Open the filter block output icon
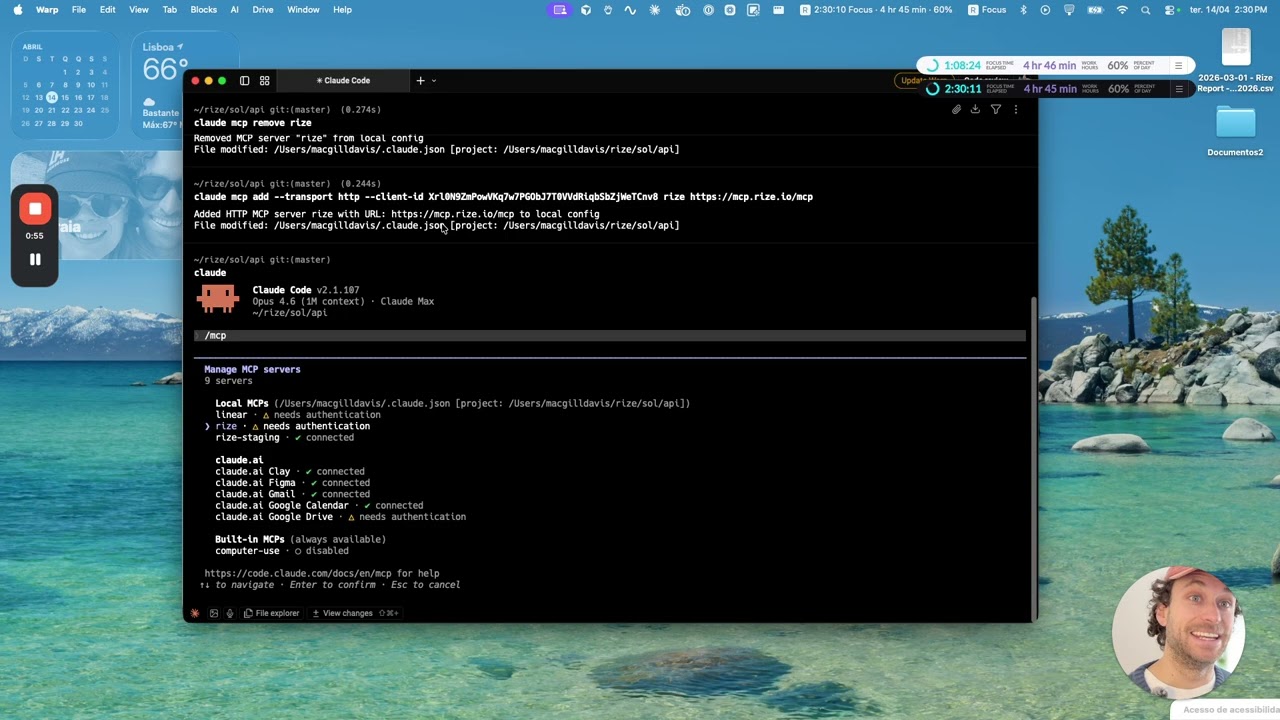 click(996, 110)
